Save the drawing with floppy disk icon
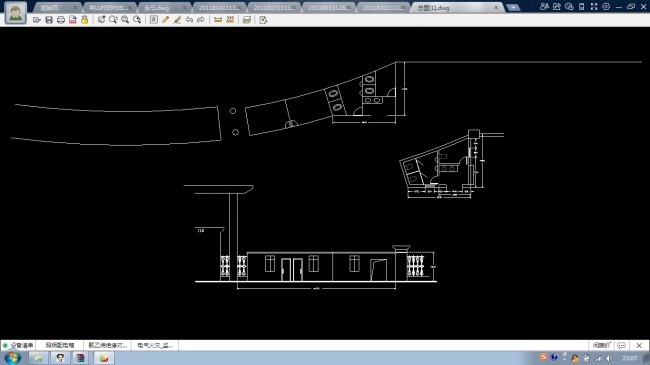Screen dimensions: 650x365 point(49,20)
